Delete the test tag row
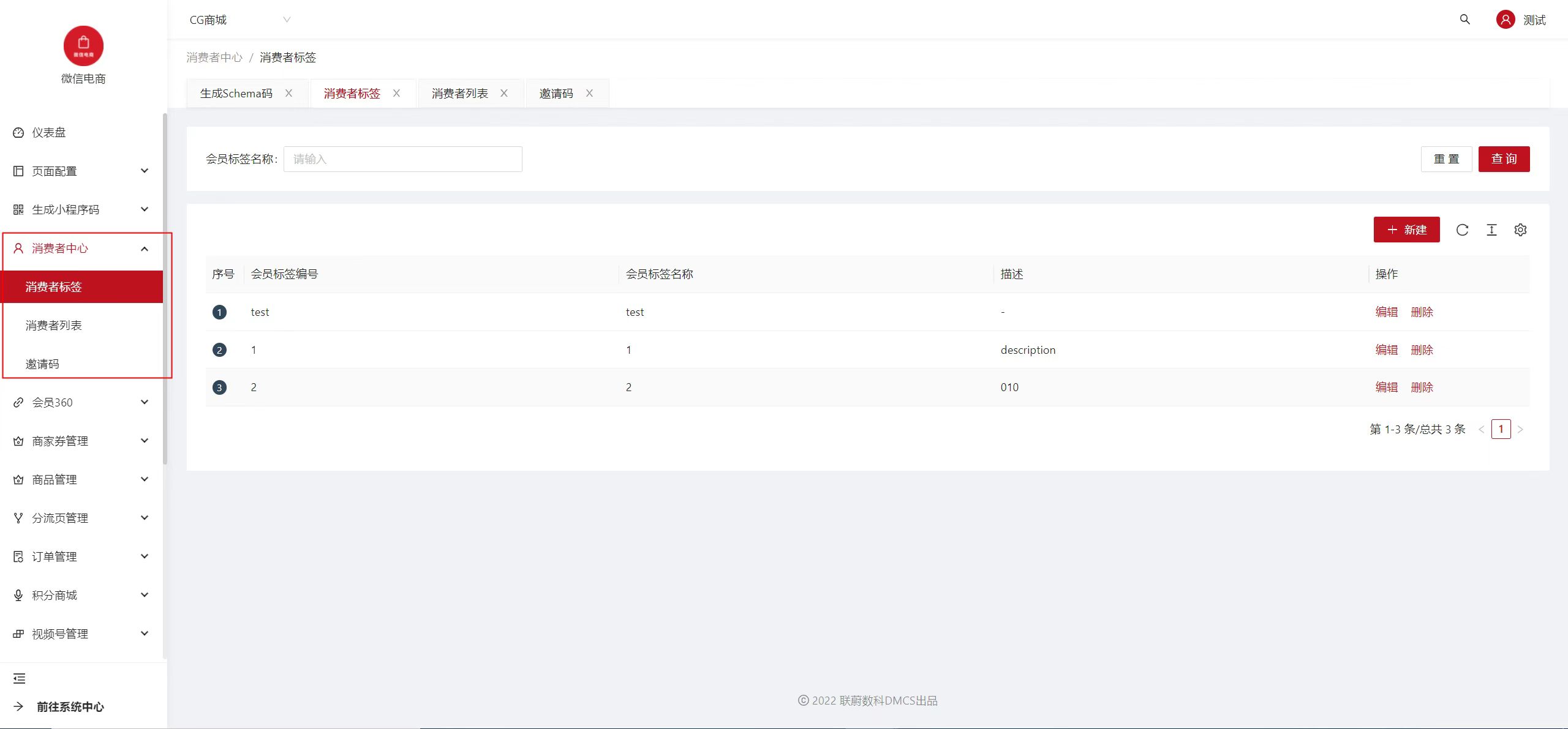The height and width of the screenshot is (729, 1568). coord(1422,312)
